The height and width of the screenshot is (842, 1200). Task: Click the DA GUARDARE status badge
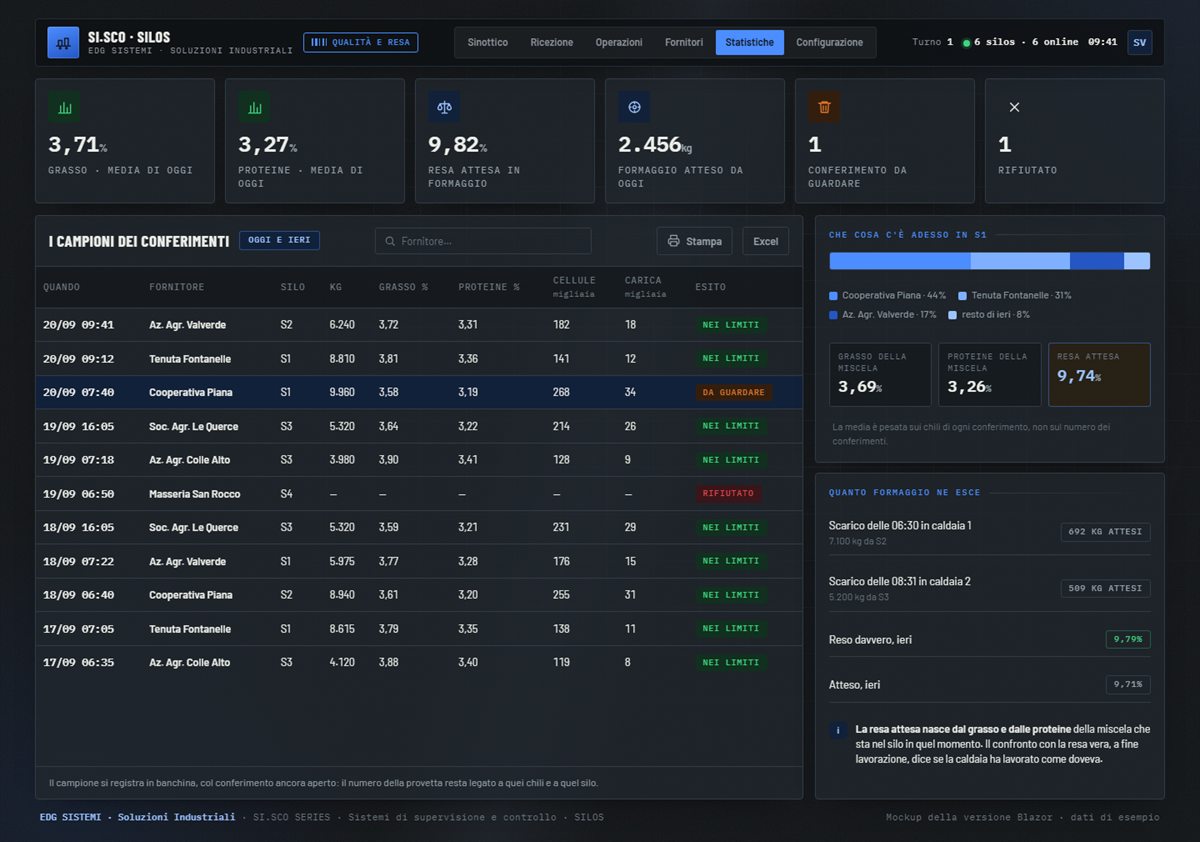point(734,393)
